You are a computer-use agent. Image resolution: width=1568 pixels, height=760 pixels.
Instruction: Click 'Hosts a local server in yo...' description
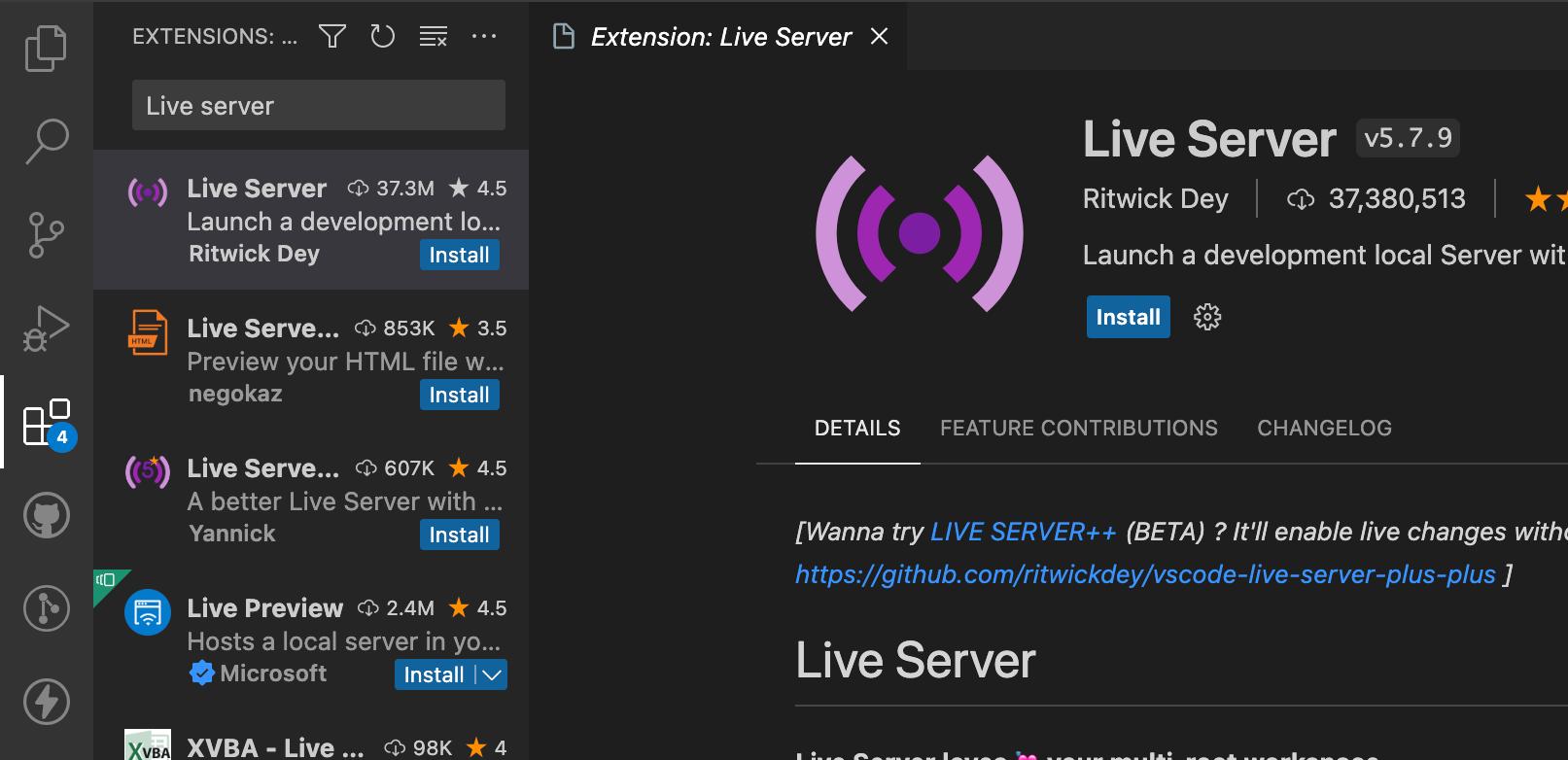tap(344, 641)
